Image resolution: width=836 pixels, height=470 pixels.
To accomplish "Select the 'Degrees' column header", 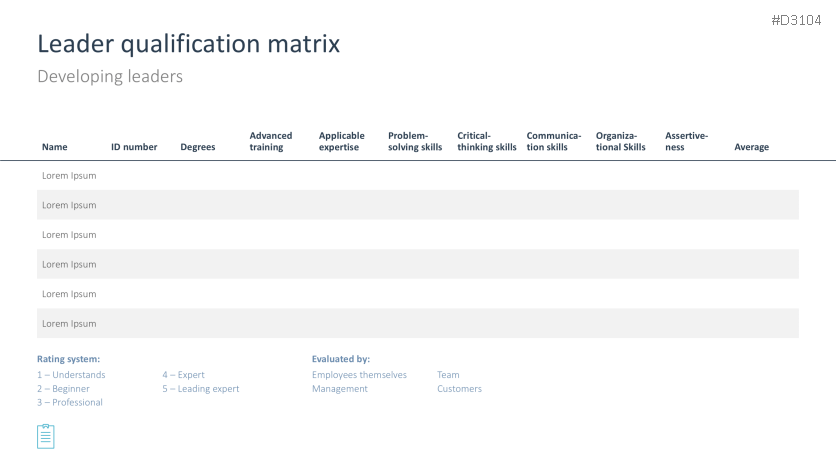I will [198, 147].
